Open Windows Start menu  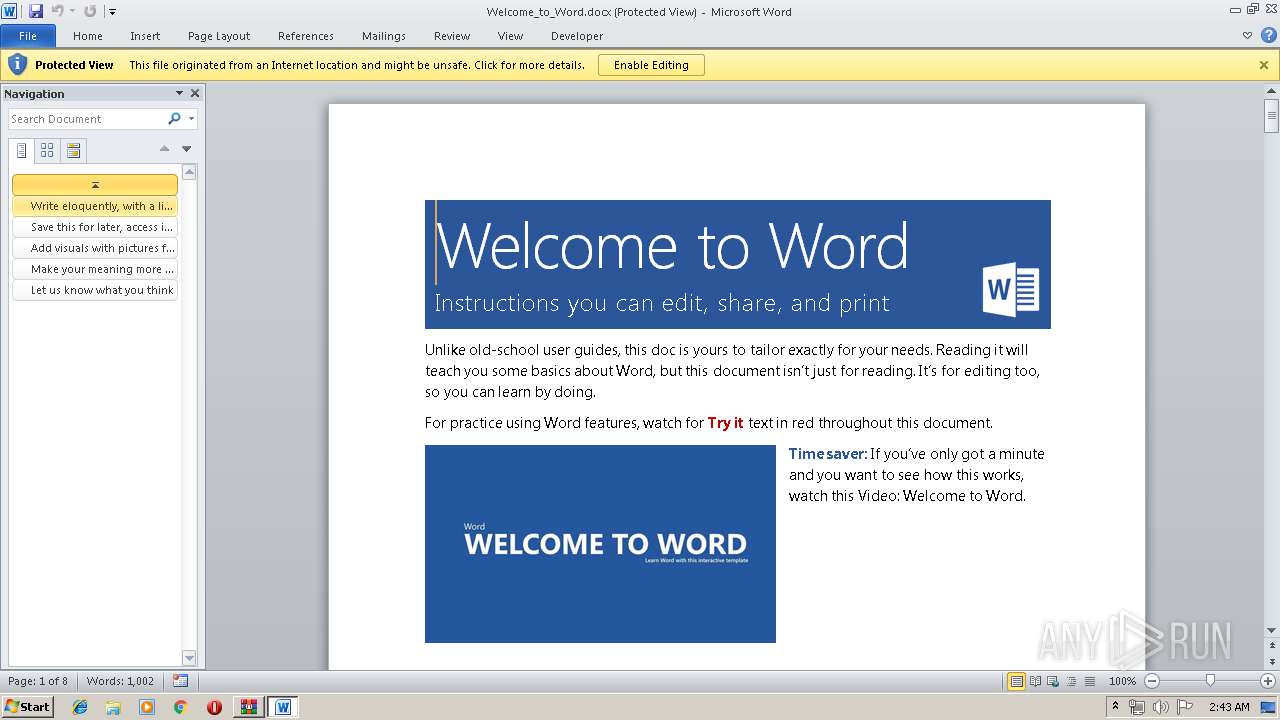tap(28, 706)
